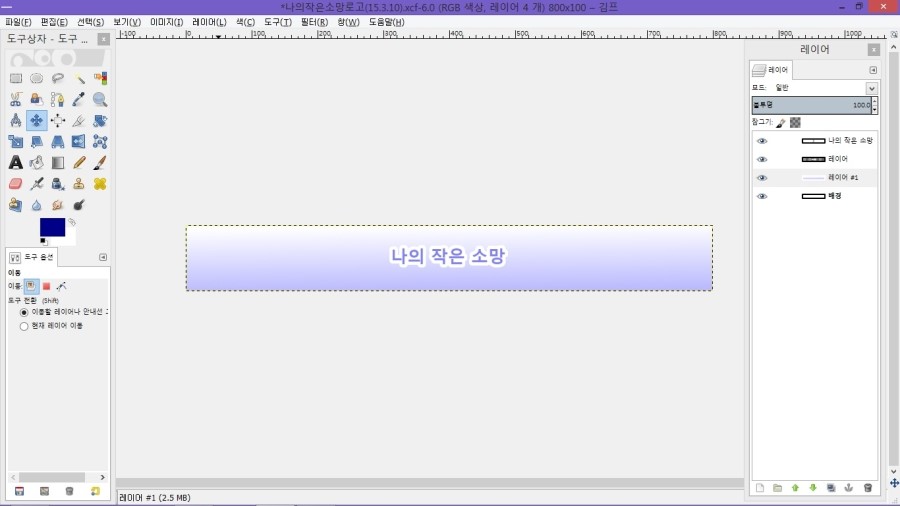Choose '이동할 레이어나 안내선' radio option
Image resolution: width=900 pixels, height=506 pixels.
[x=24, y=313]
